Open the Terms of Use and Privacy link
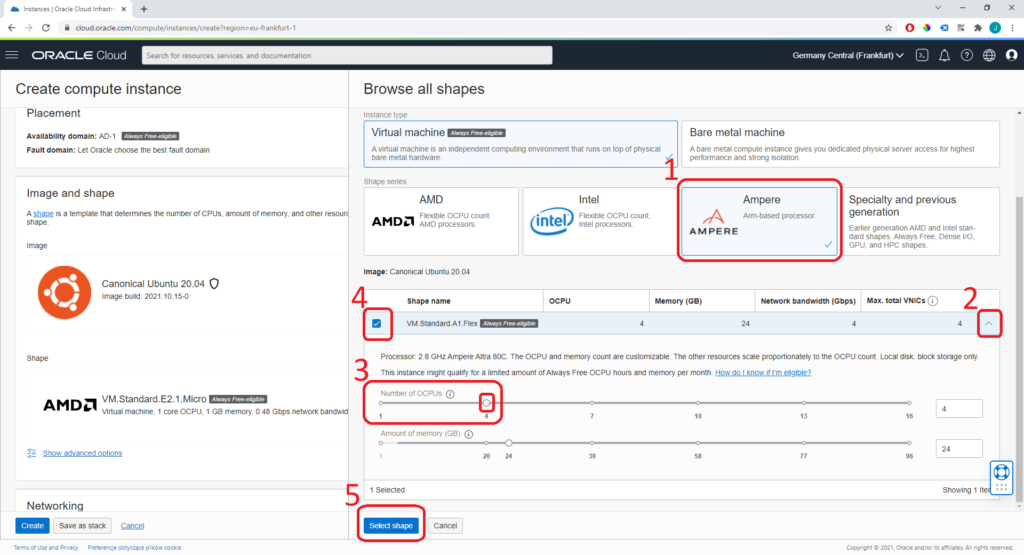1024x555 pixels. [46, 548]
